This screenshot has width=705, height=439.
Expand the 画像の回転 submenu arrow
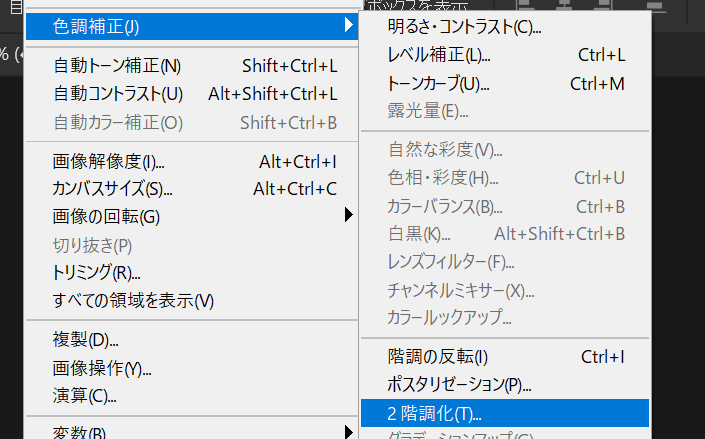[x=348, y=215]
